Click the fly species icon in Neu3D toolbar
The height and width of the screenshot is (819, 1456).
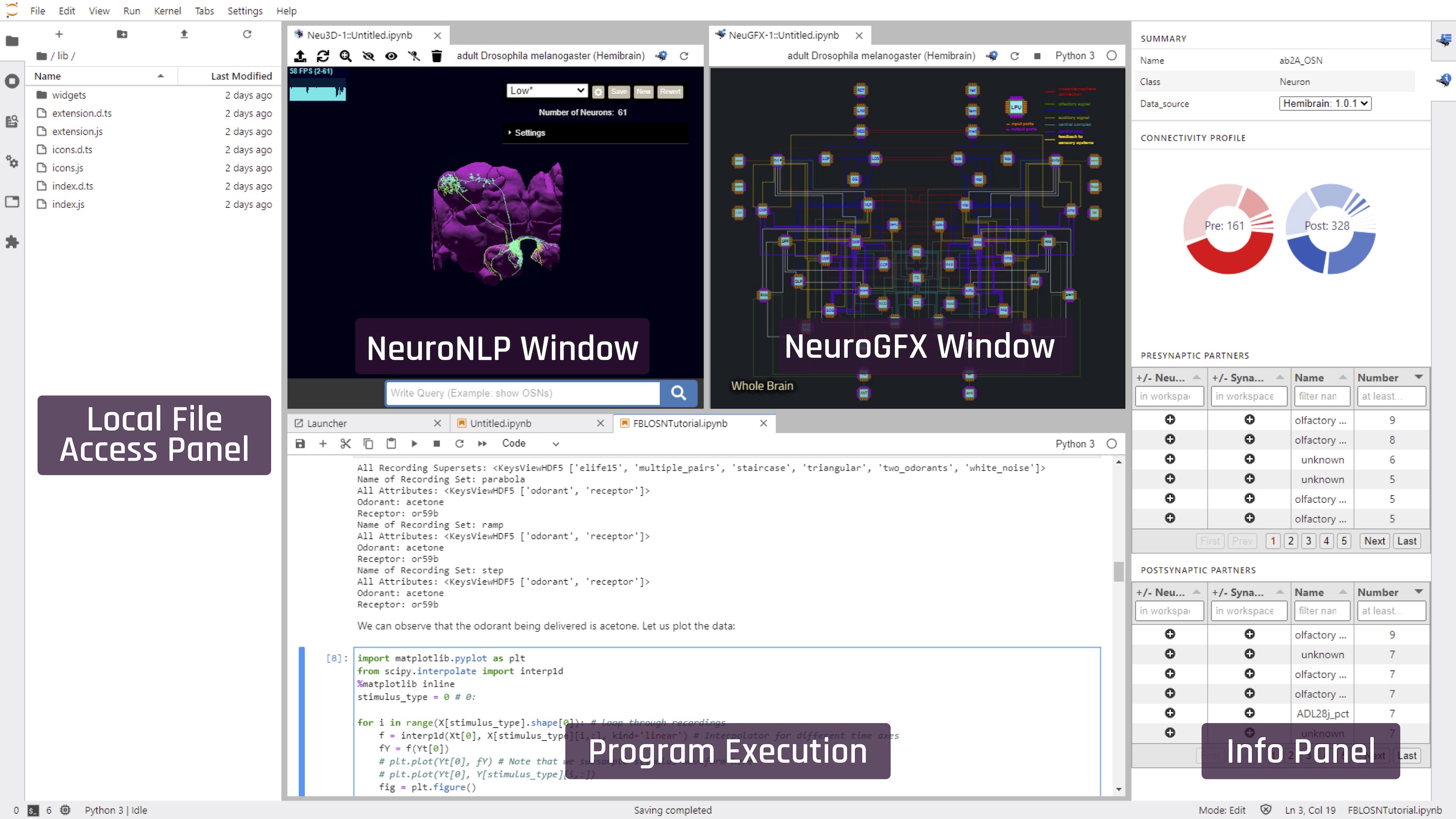tap(662, 56)
